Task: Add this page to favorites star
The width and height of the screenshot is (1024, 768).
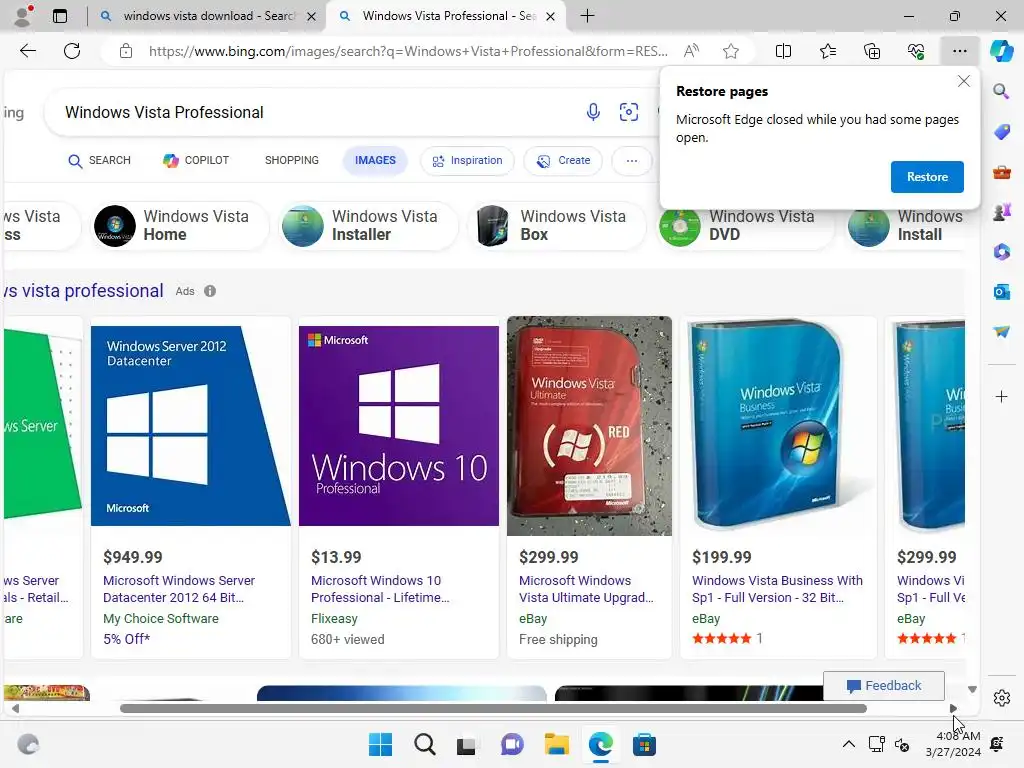Action: pyautogui.click(x=731, y=51)
